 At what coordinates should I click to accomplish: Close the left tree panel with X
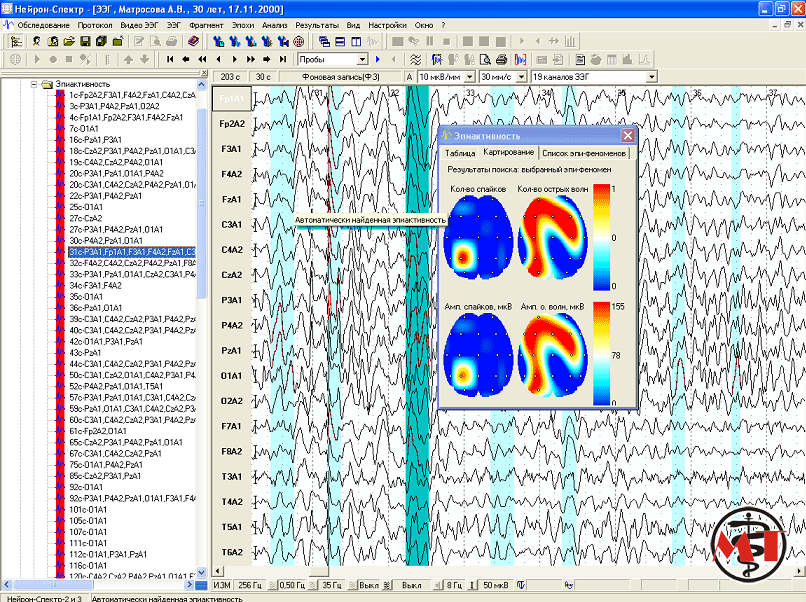(x=204, y=72)
